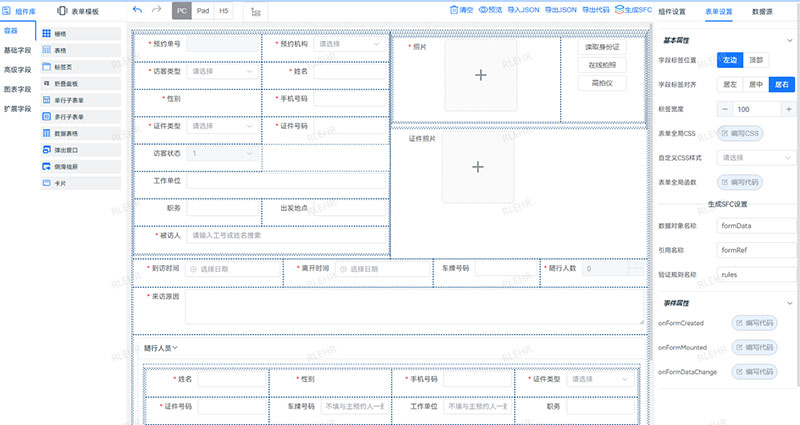Click 清空 trash icon to clear form
The width and height of the screenshot is (800, 425).
(x=454, y=10)
